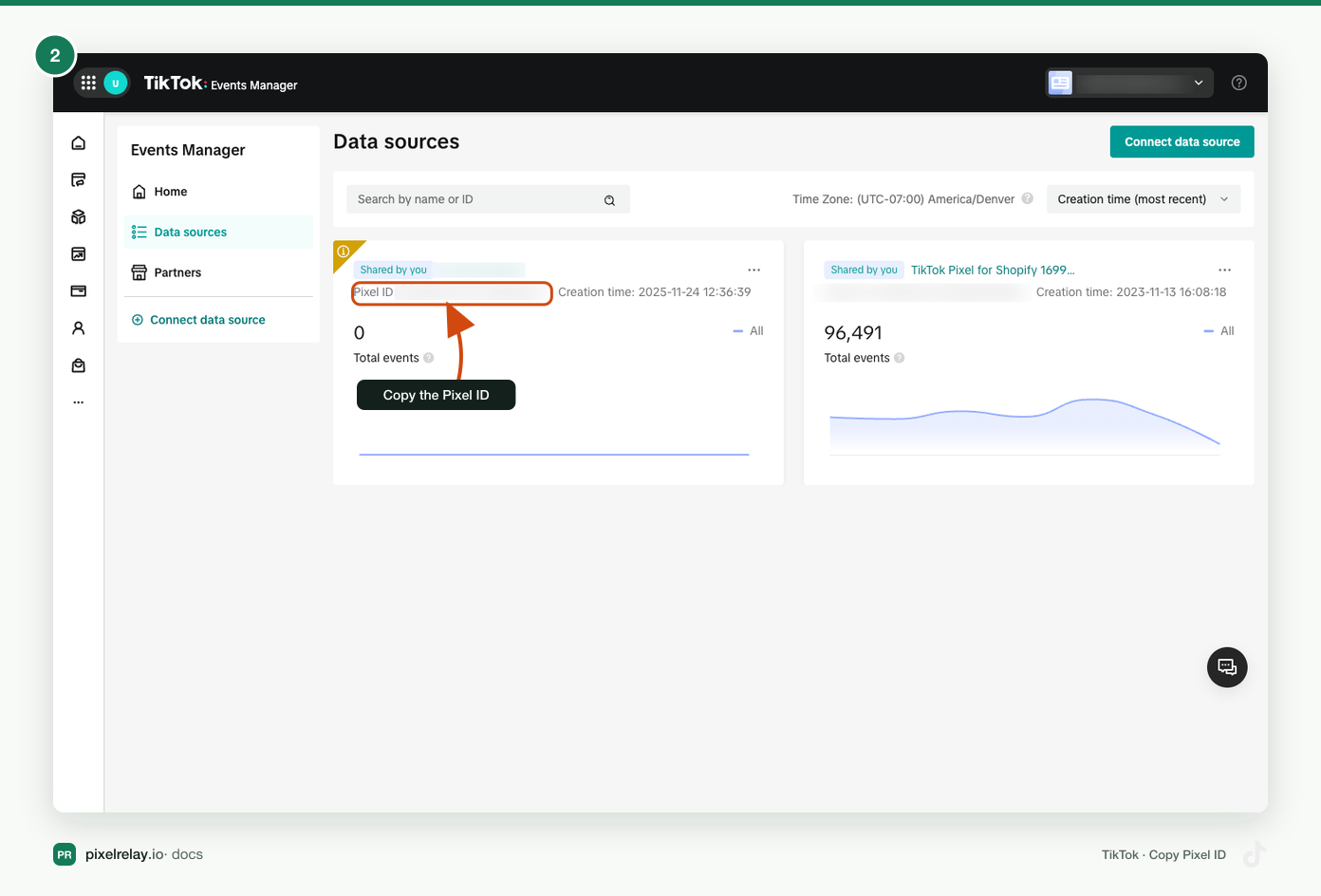This screenshot has width=1321, height=896.
Task: Click Creation time: 2025-11-24 12:36:39 text
Action: pyautogui.click(x=655, y=292)
